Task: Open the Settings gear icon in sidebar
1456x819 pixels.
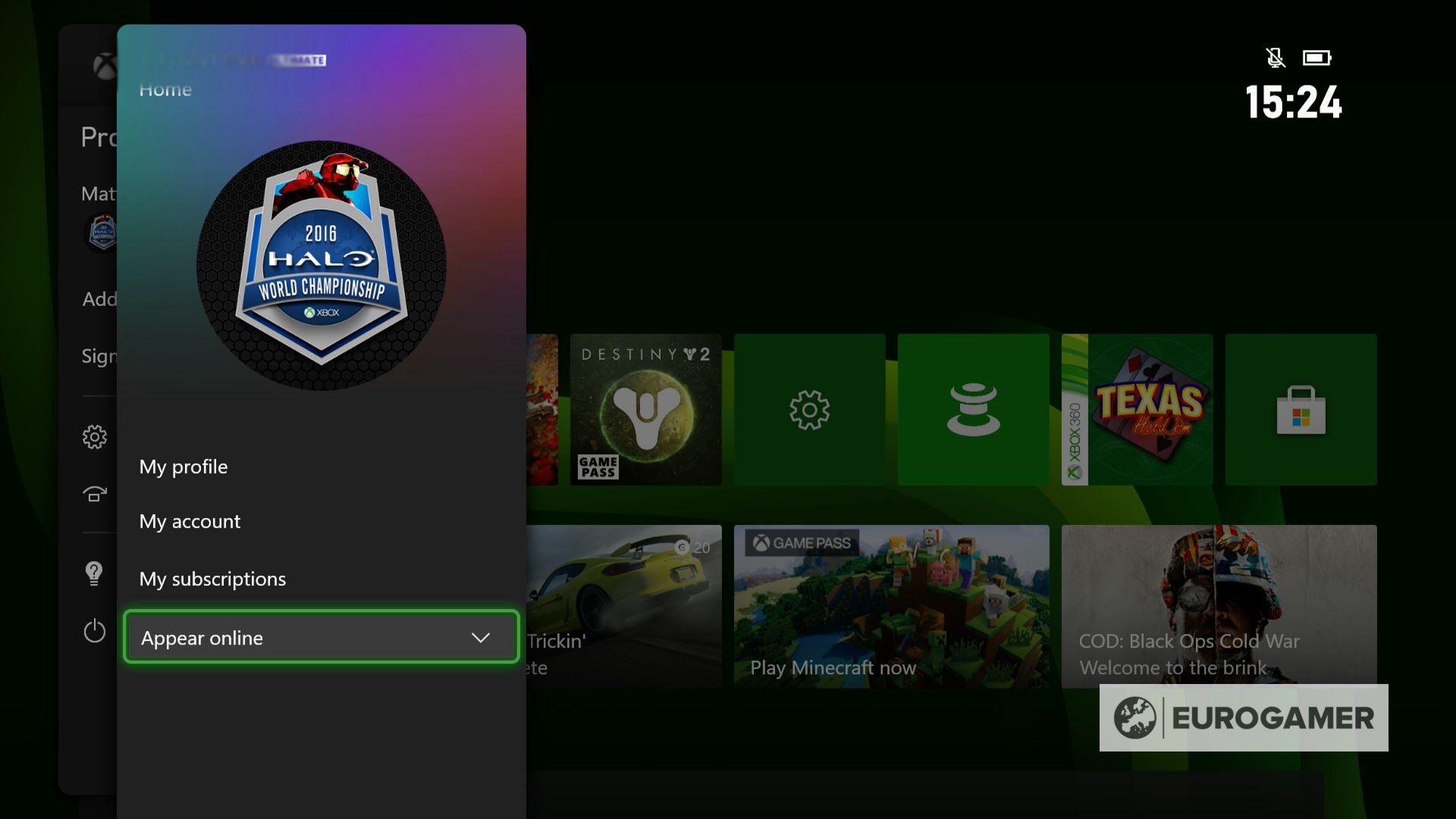Action: pyautogui.click(x=94, y=437)
